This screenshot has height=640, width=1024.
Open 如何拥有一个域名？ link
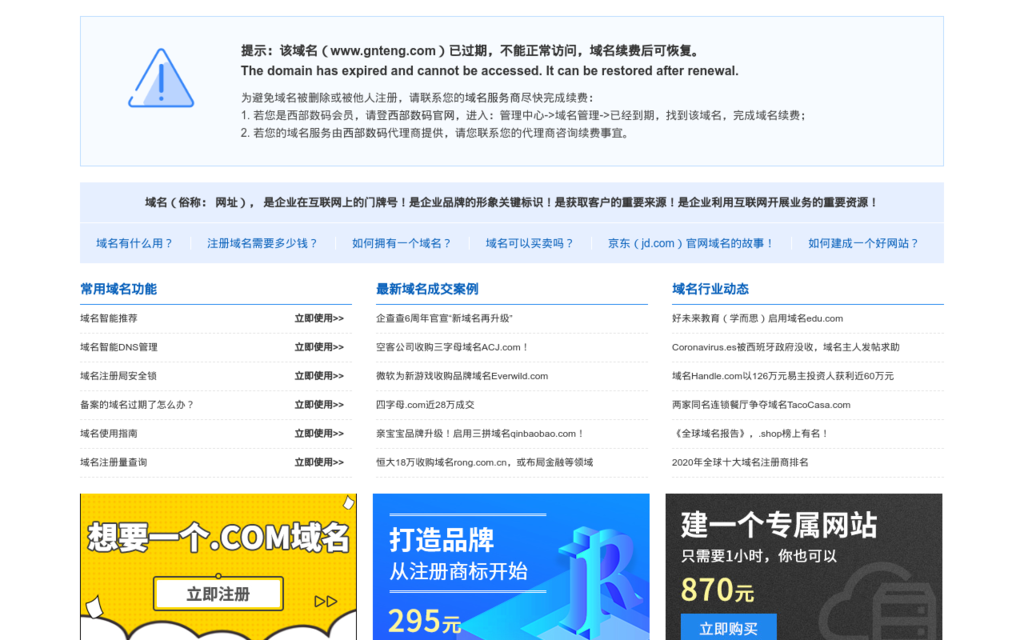(401, 243)
